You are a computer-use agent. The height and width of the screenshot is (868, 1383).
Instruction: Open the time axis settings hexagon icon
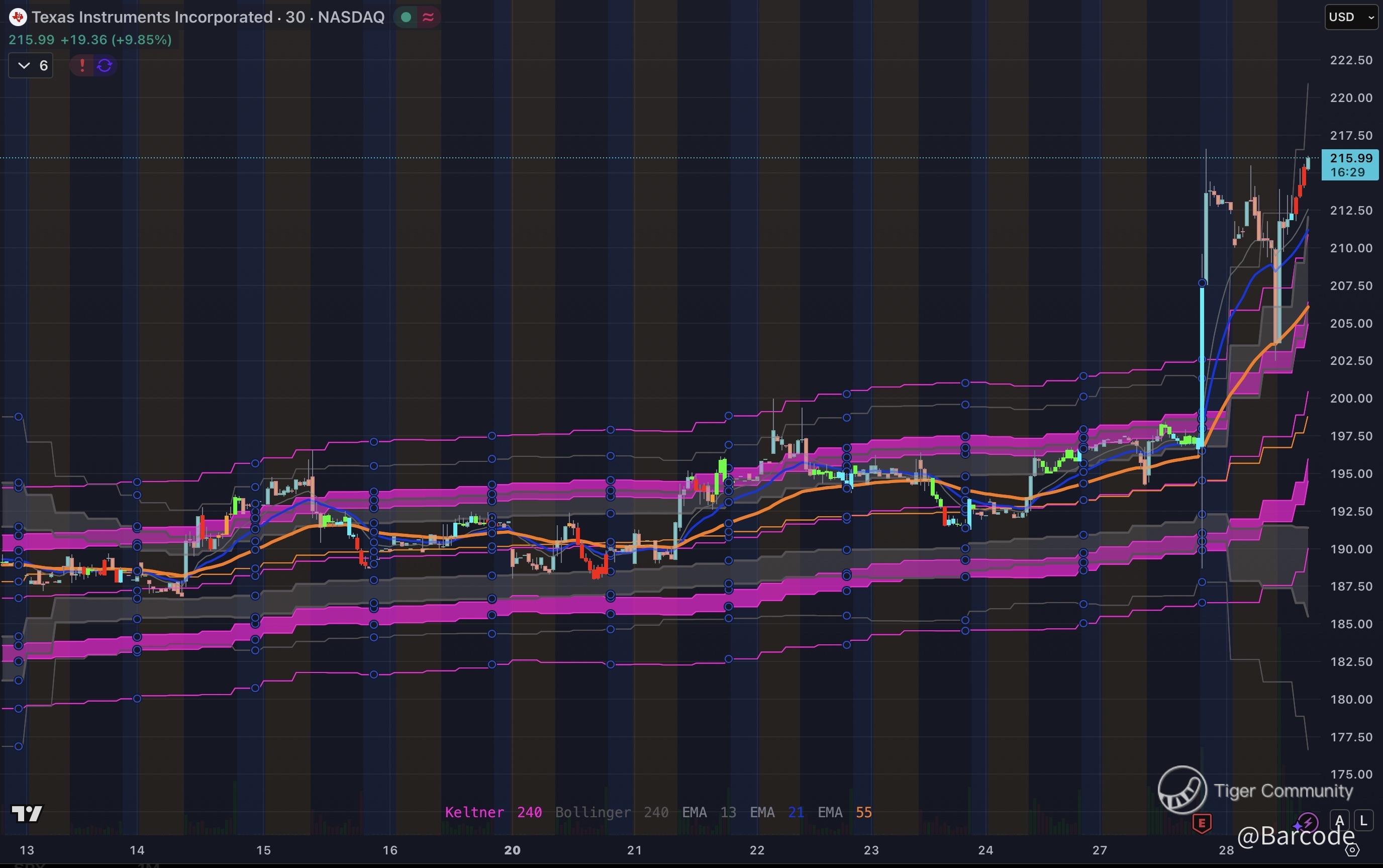click(x=1352, y=850)
